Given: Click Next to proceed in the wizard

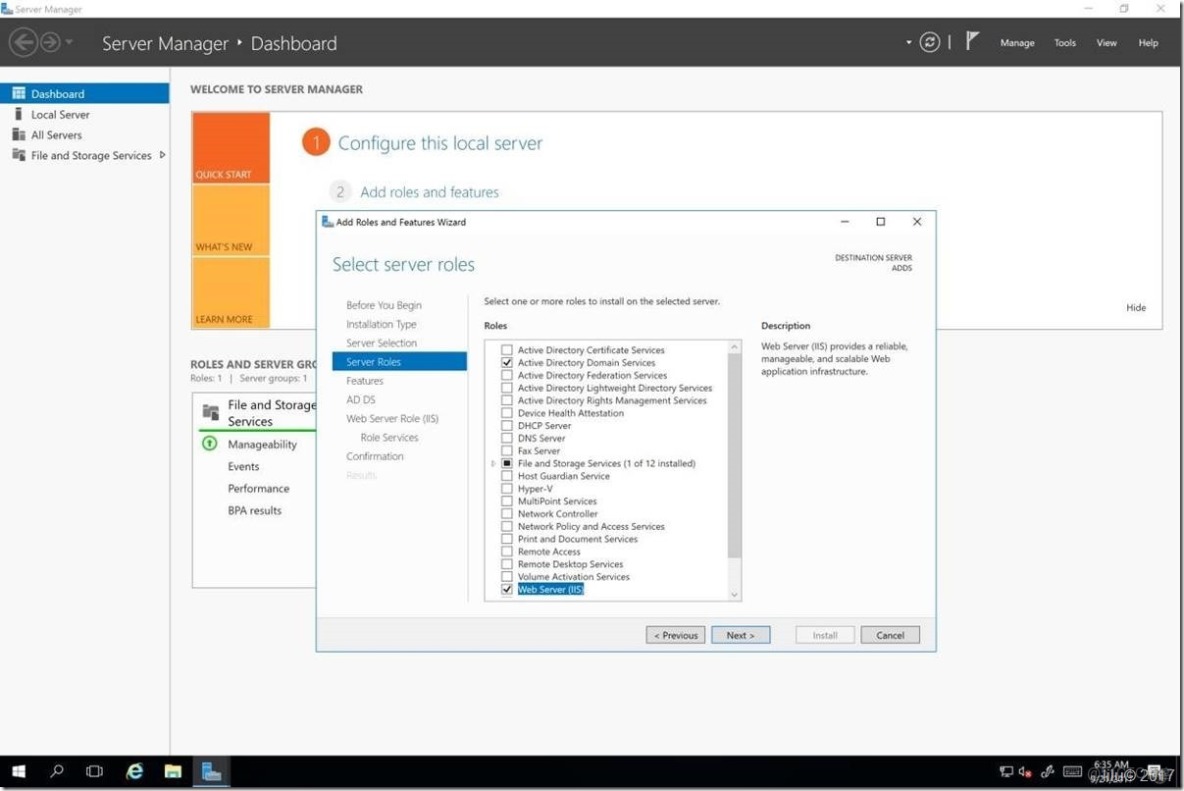Looking at the screenshot, I should pos(740,634).
